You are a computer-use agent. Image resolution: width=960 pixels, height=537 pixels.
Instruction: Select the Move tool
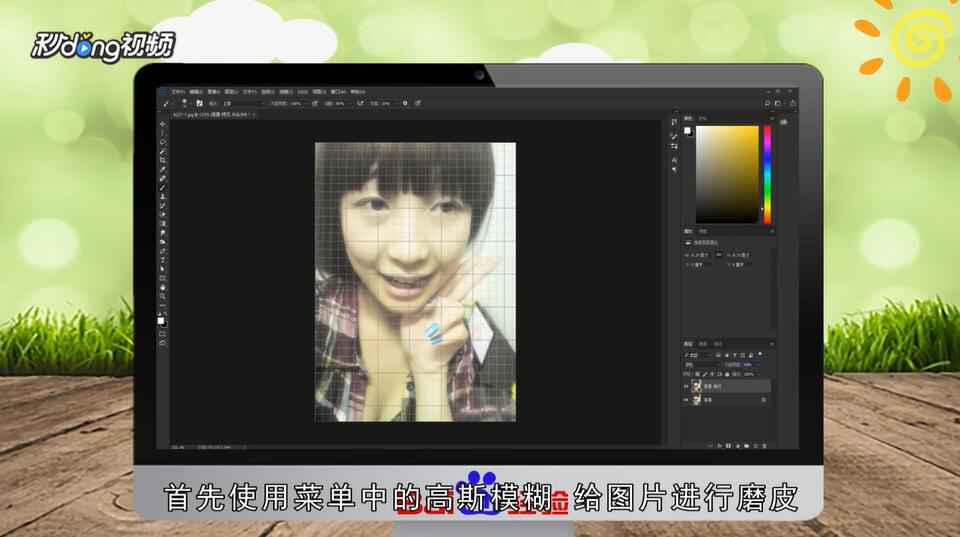[162, 124]
